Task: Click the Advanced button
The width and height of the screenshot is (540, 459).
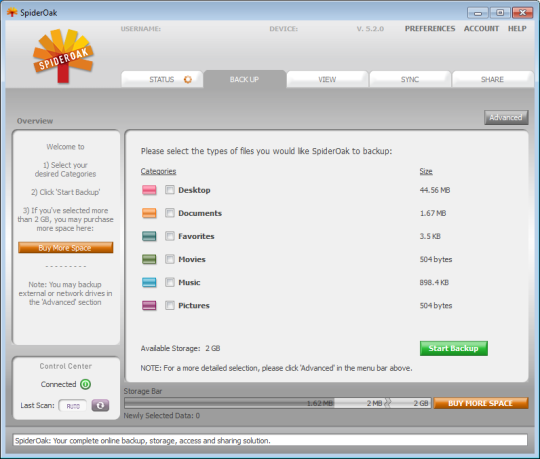Action: 506,117
